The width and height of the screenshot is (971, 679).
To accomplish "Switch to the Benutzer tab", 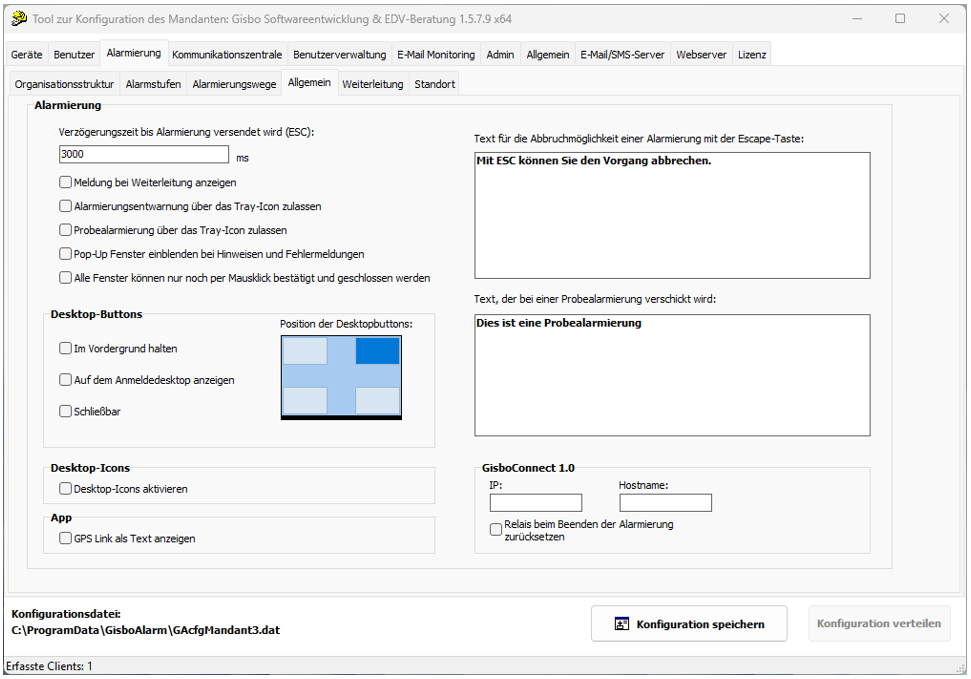I will point(74,55).
